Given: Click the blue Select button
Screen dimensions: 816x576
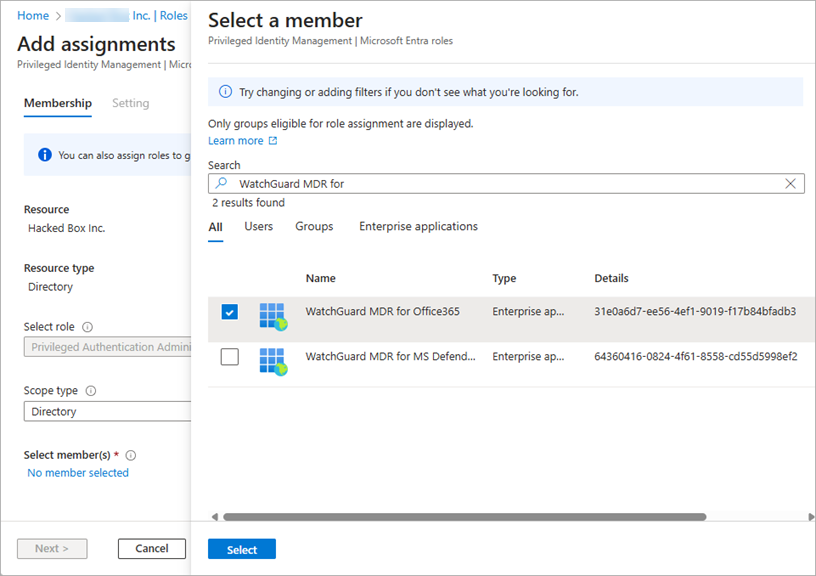Looking at the screenshot, I should pos(241,548).
